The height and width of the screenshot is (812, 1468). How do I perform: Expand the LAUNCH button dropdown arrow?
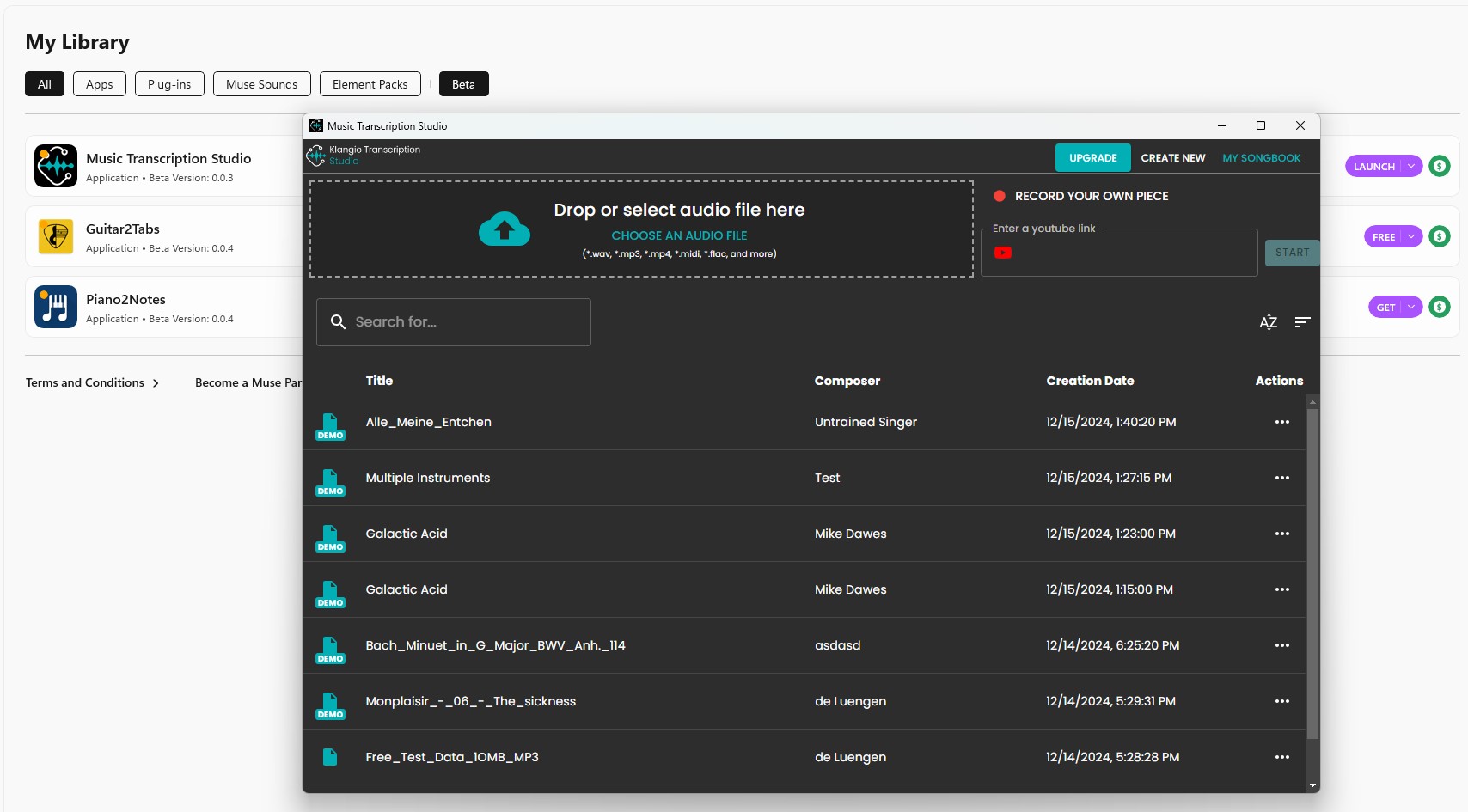(1410, 166)
